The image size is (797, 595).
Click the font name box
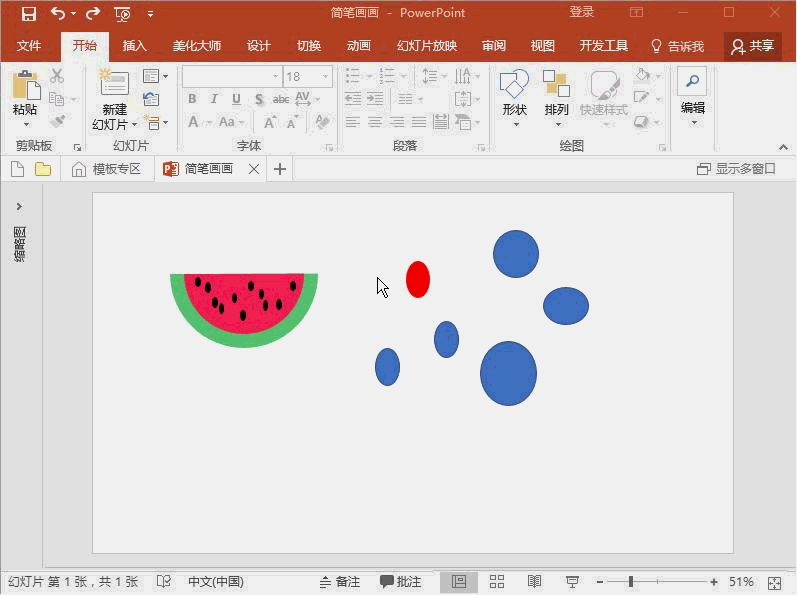(x=231, y=76)
